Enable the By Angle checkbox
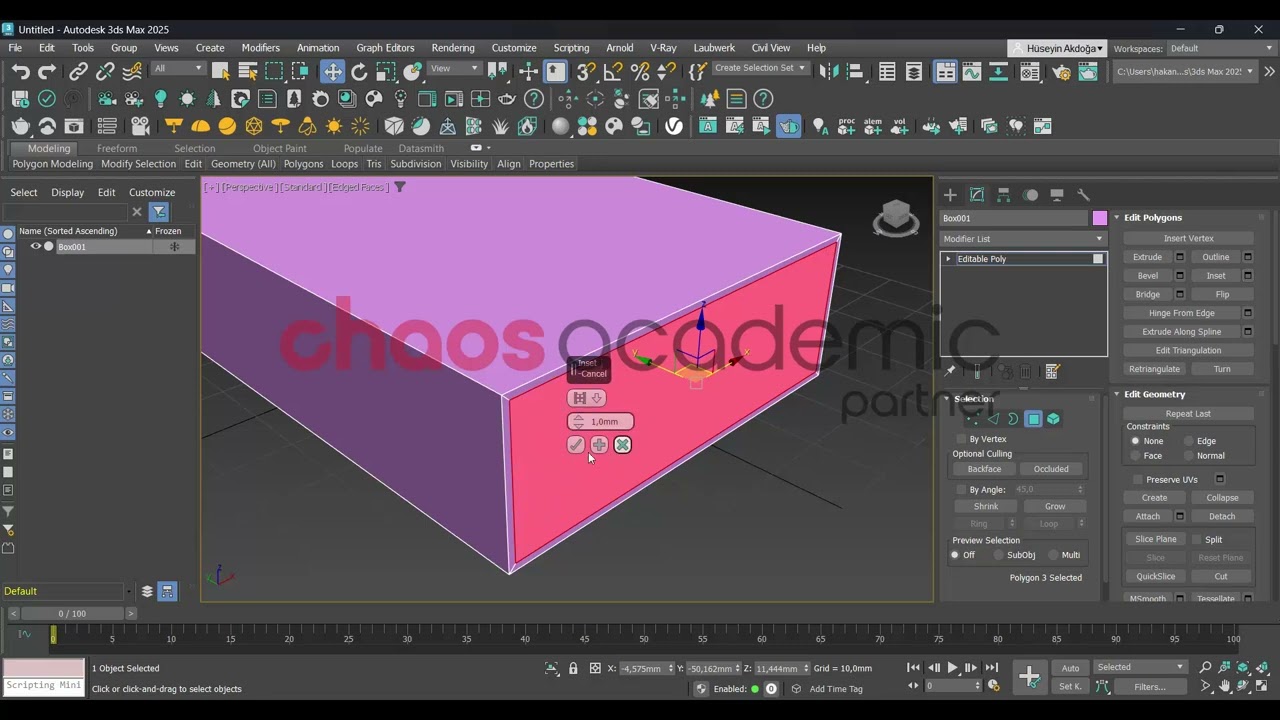 point(962,490)
